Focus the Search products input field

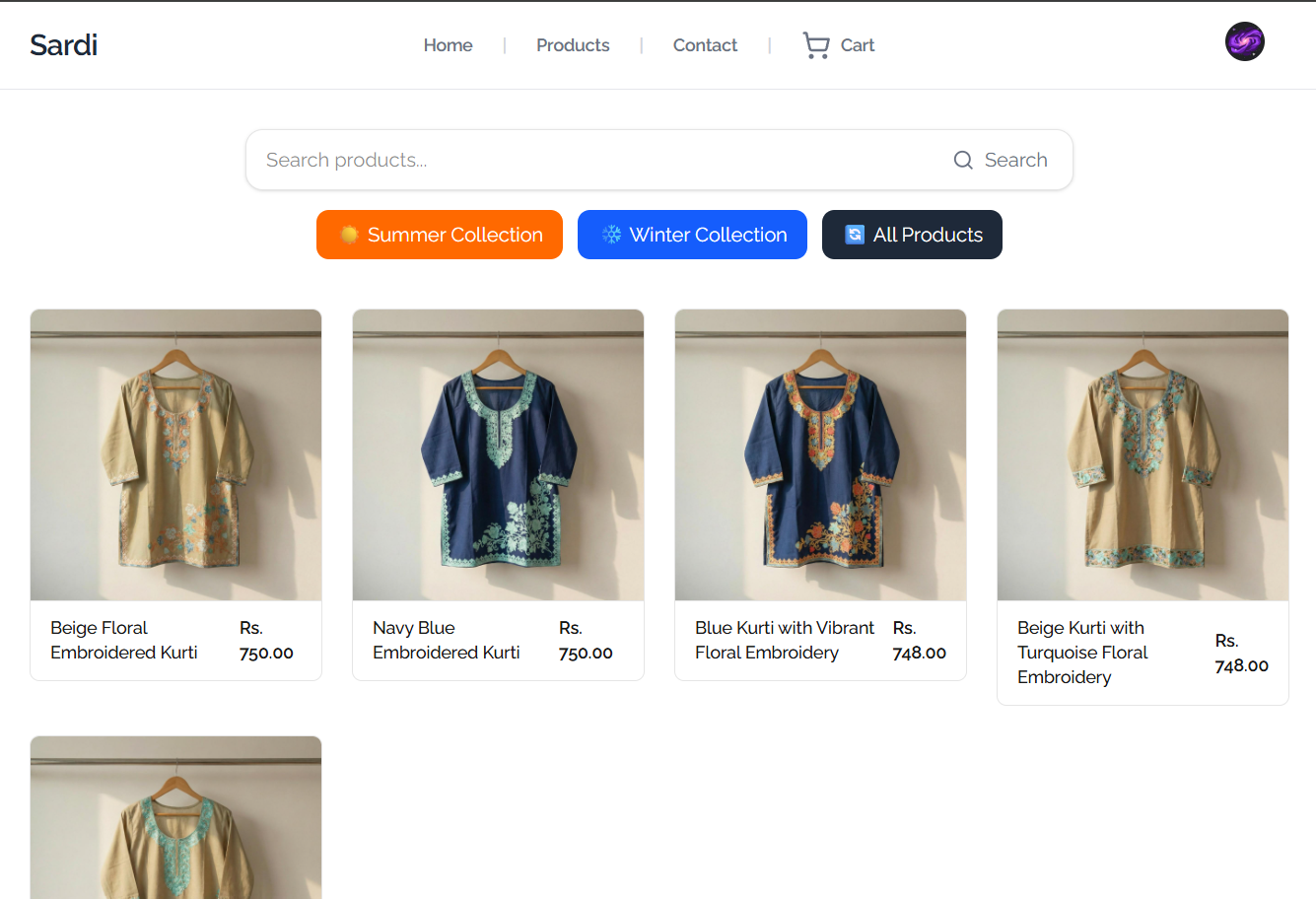pos(591,160)
